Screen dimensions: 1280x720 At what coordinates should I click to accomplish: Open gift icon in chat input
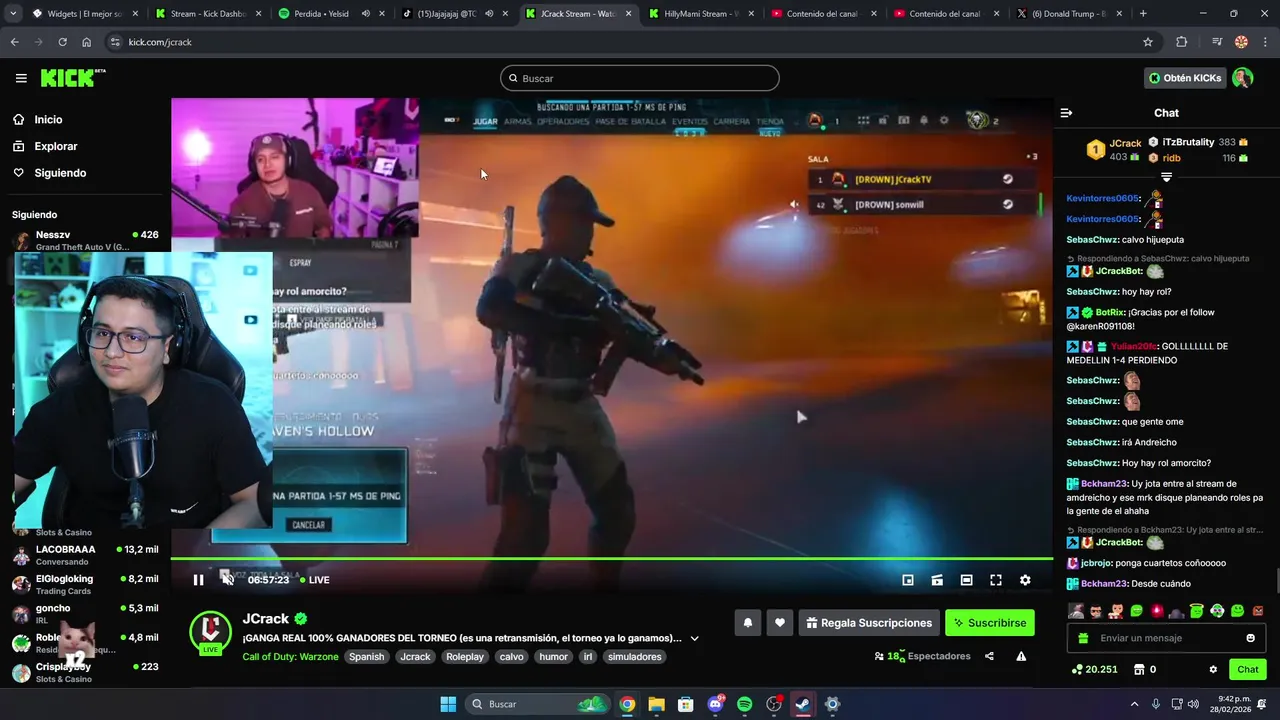[x=1083, y=638]
